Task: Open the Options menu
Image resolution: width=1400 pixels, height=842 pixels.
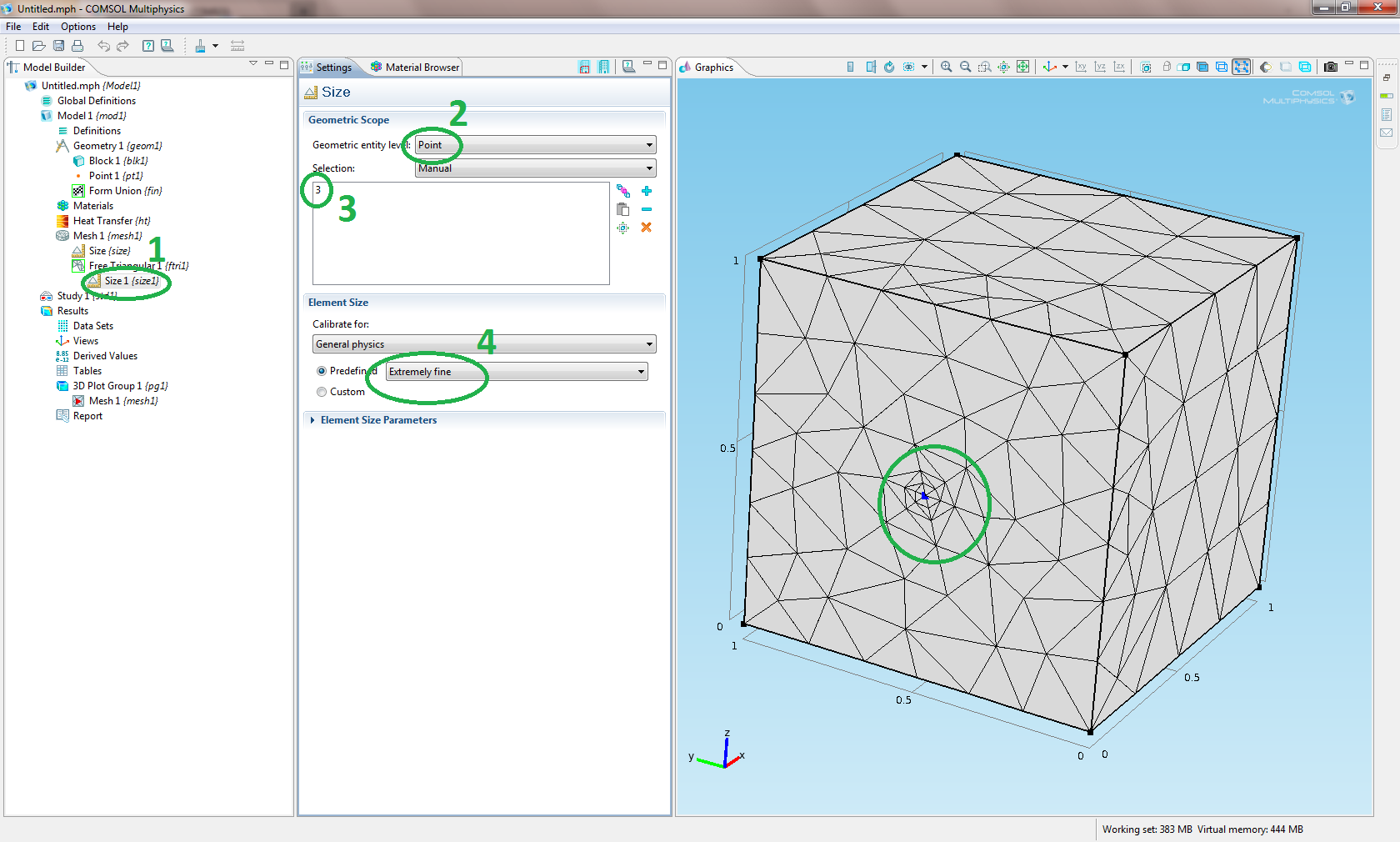Action: point(77,27)
